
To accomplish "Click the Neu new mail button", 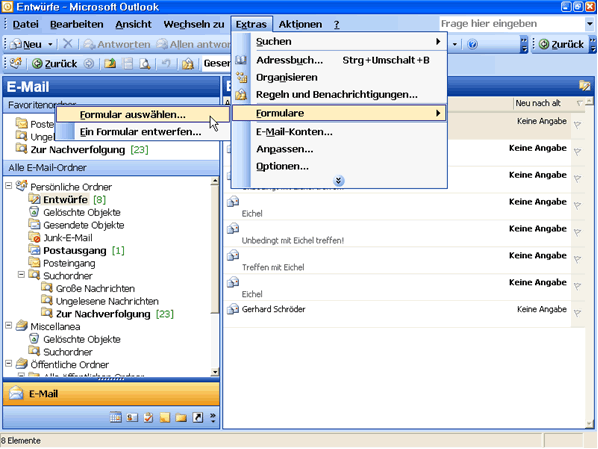I will (26, 45).
